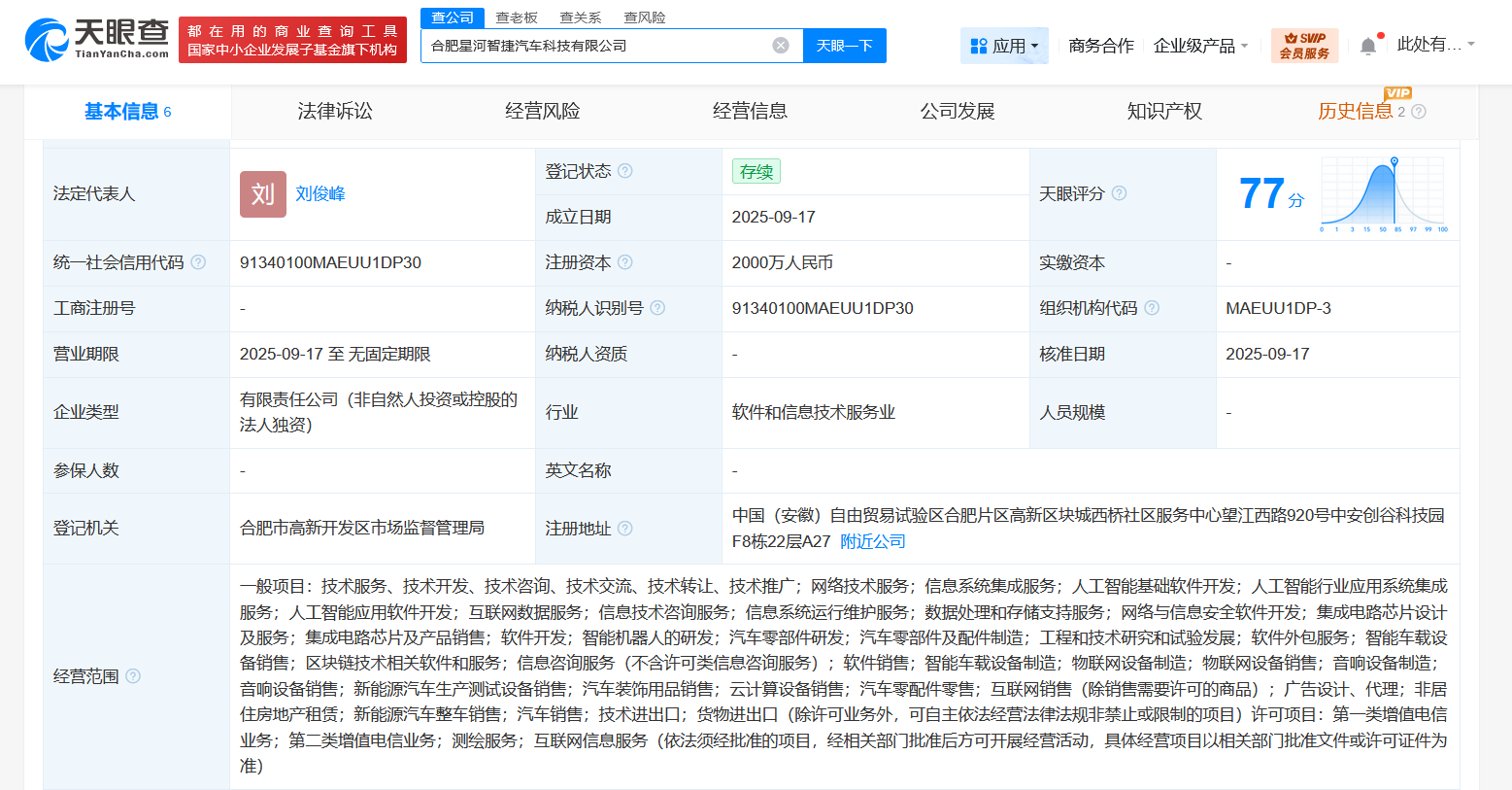Screen dimensions: 1512x790
Task: Click the VIP badge on 历史信息
Action: tap(1399, 92)
